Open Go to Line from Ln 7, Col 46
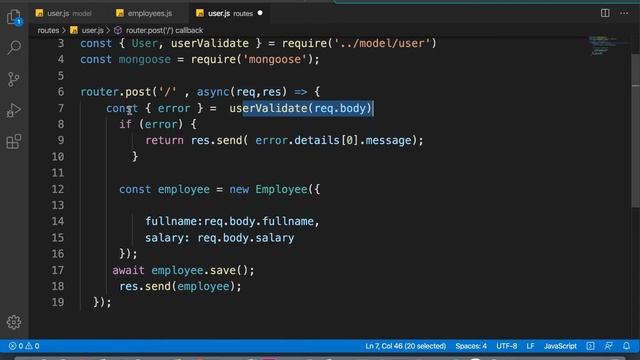The image size is (640, 360). coord(406,346)
